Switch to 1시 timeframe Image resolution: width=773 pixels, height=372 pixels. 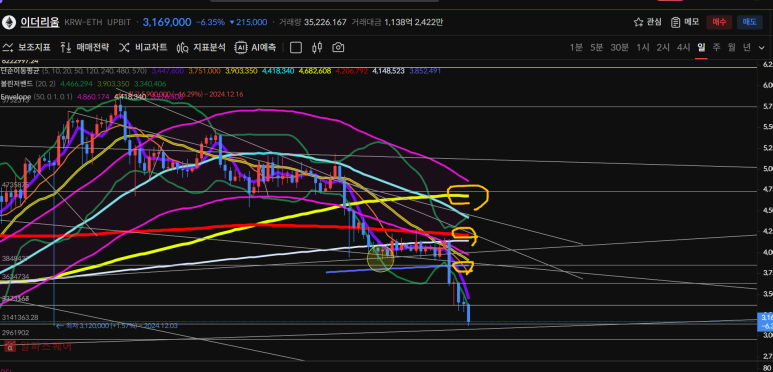pyautogui.click(x=642, y=48)
